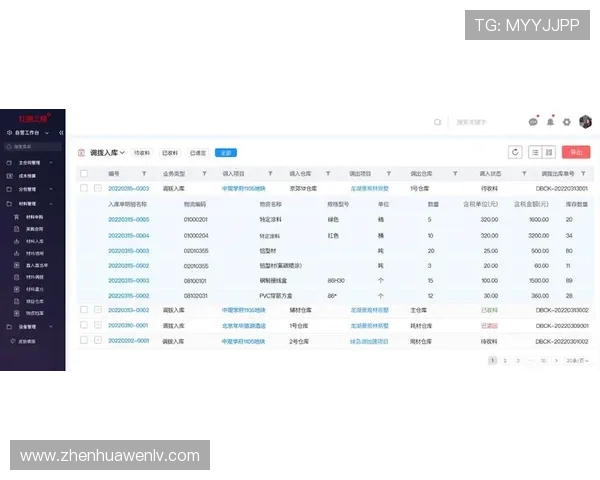
Task: Expand the row DBCK-20220309001
Action: tap(98, 325)
